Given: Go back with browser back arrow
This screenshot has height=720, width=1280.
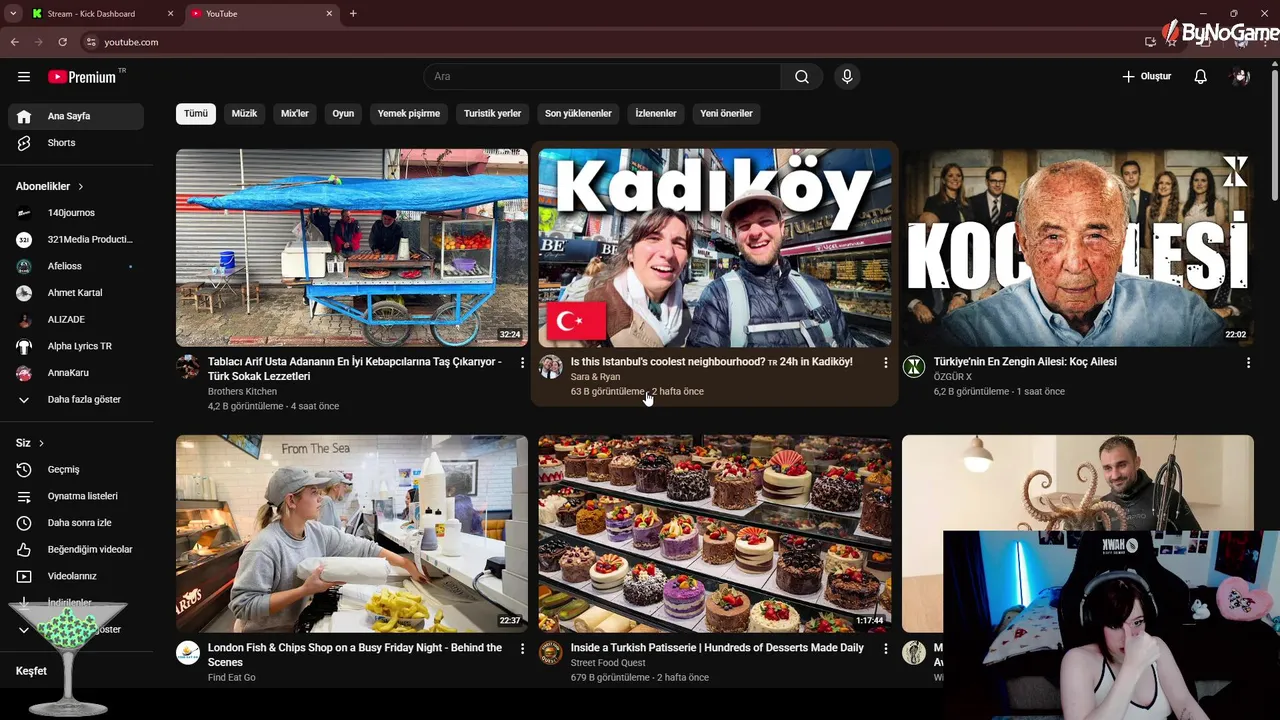Looking at the screenshot, I should [x=15, y=42].
